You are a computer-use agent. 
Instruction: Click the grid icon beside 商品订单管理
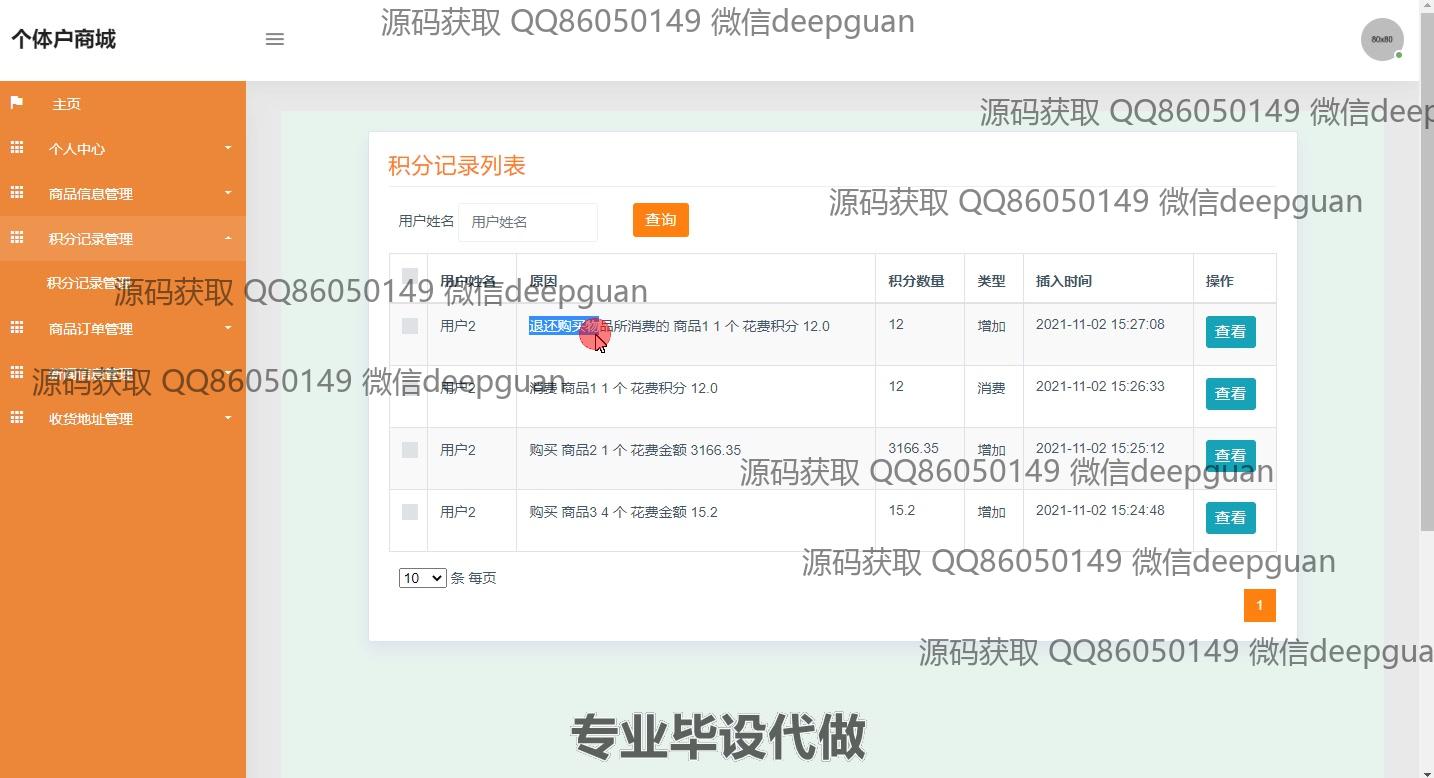click(x=17, y=328)
